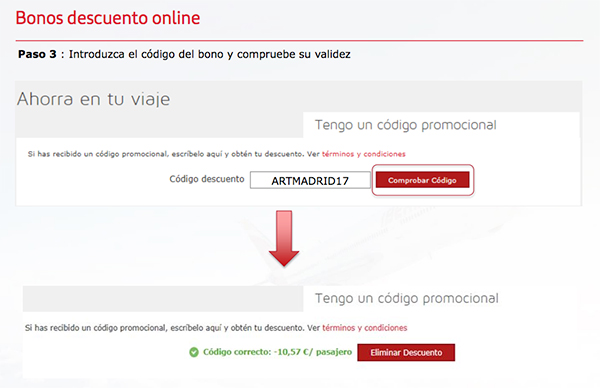Click the Ahorra en tu viaje heading
600x388 pixels.
(93, 99)
